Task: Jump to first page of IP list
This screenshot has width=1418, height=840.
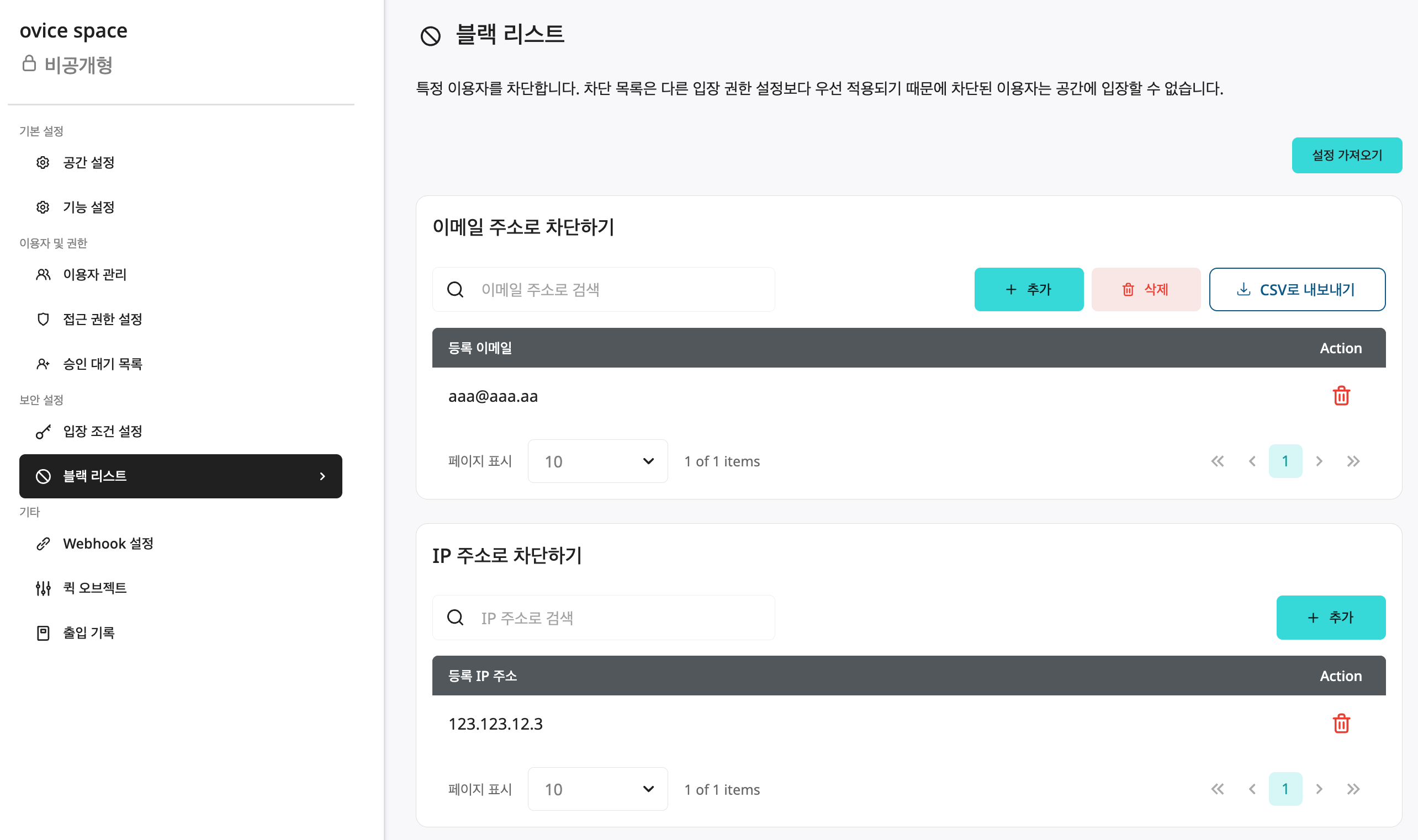Action: tap(1217, 789)
